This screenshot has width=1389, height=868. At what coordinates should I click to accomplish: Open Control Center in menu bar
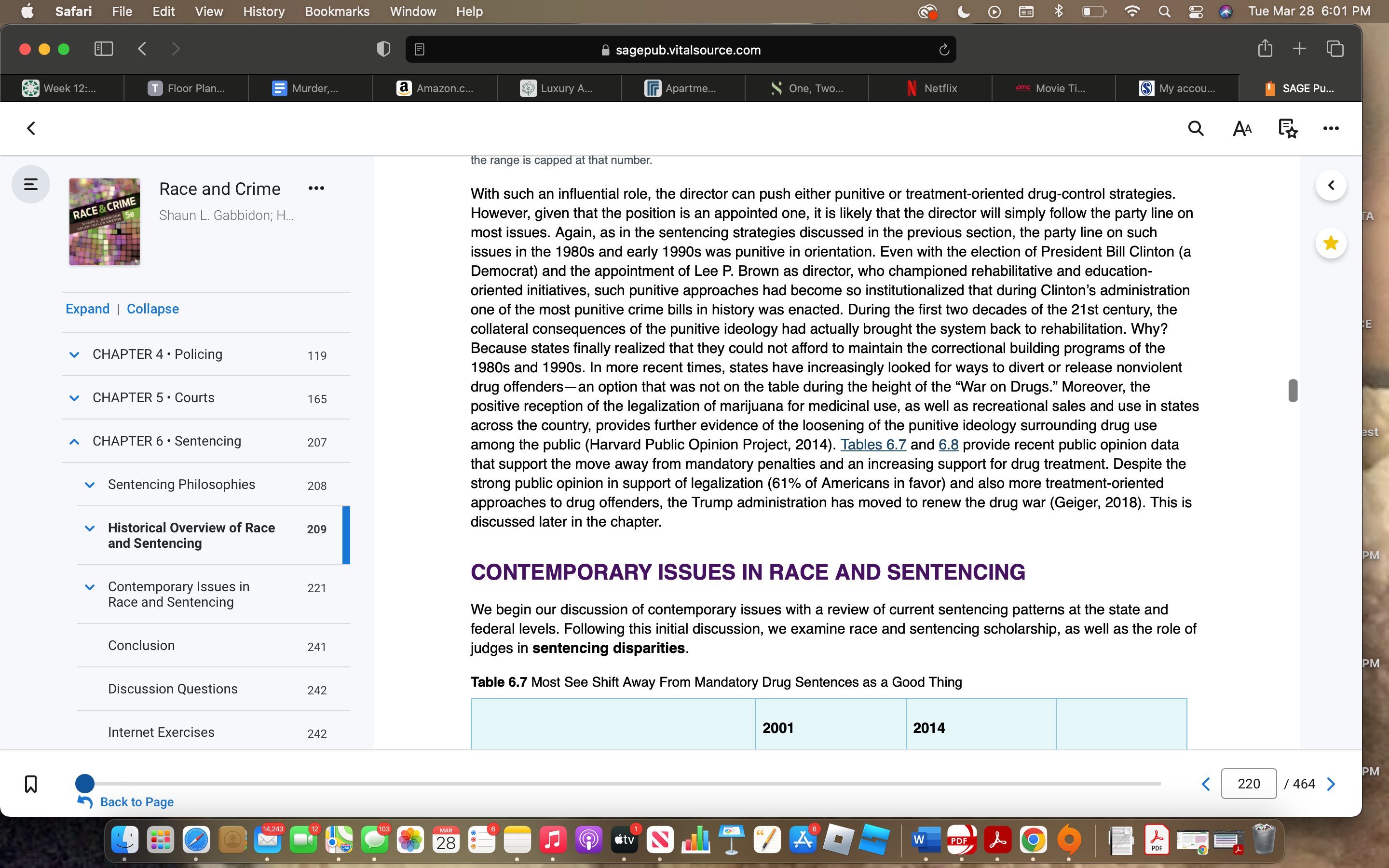click(1196, 12)
